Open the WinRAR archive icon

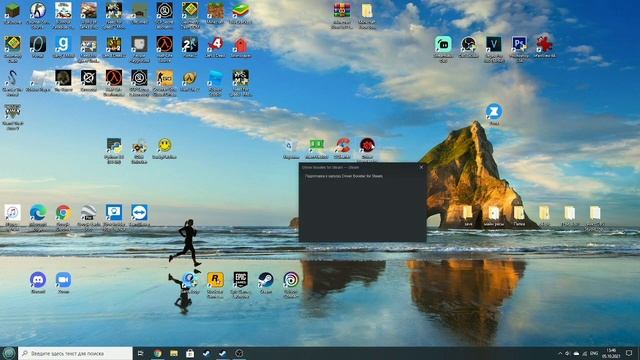[342, 11]
